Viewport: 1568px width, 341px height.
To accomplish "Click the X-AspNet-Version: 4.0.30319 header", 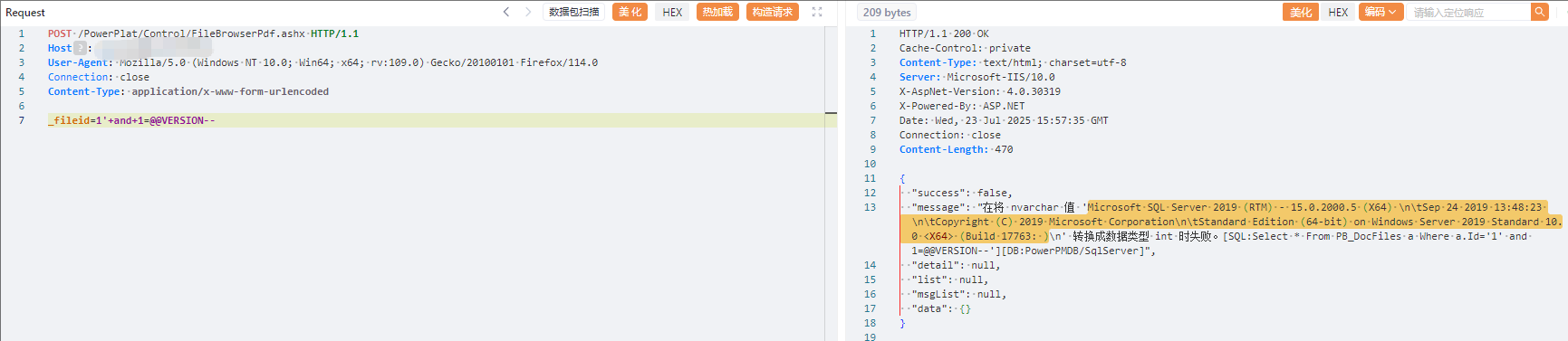I will click(x=979, y=91).
